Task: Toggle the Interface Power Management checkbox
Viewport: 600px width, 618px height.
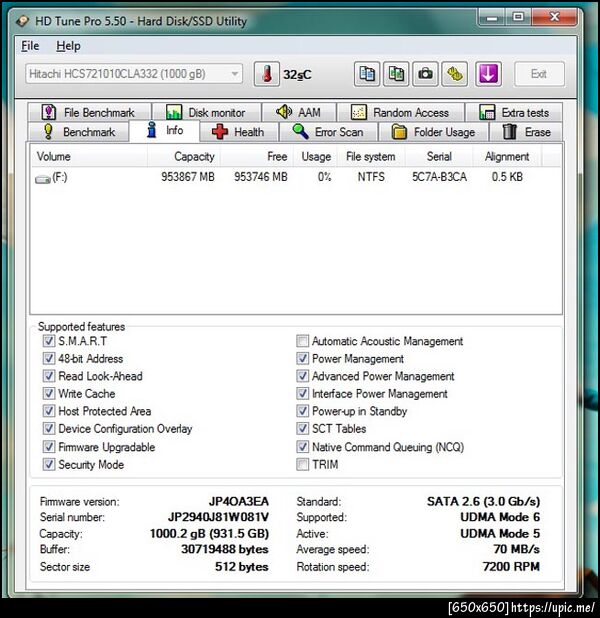Action: point(302,393)
